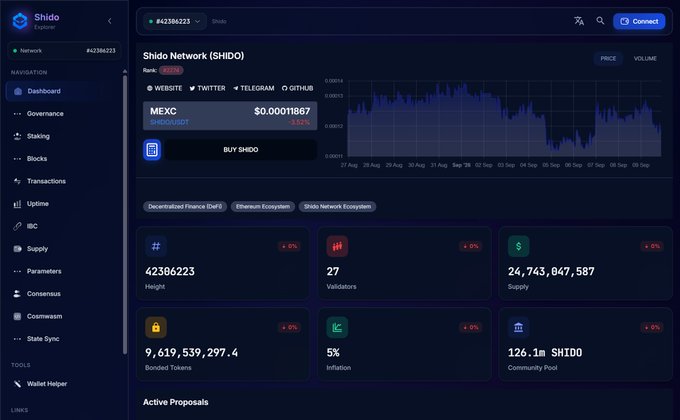Click the Height hash icon
Viewport: 680px width, 420px height.
click(x=156, y=246)
